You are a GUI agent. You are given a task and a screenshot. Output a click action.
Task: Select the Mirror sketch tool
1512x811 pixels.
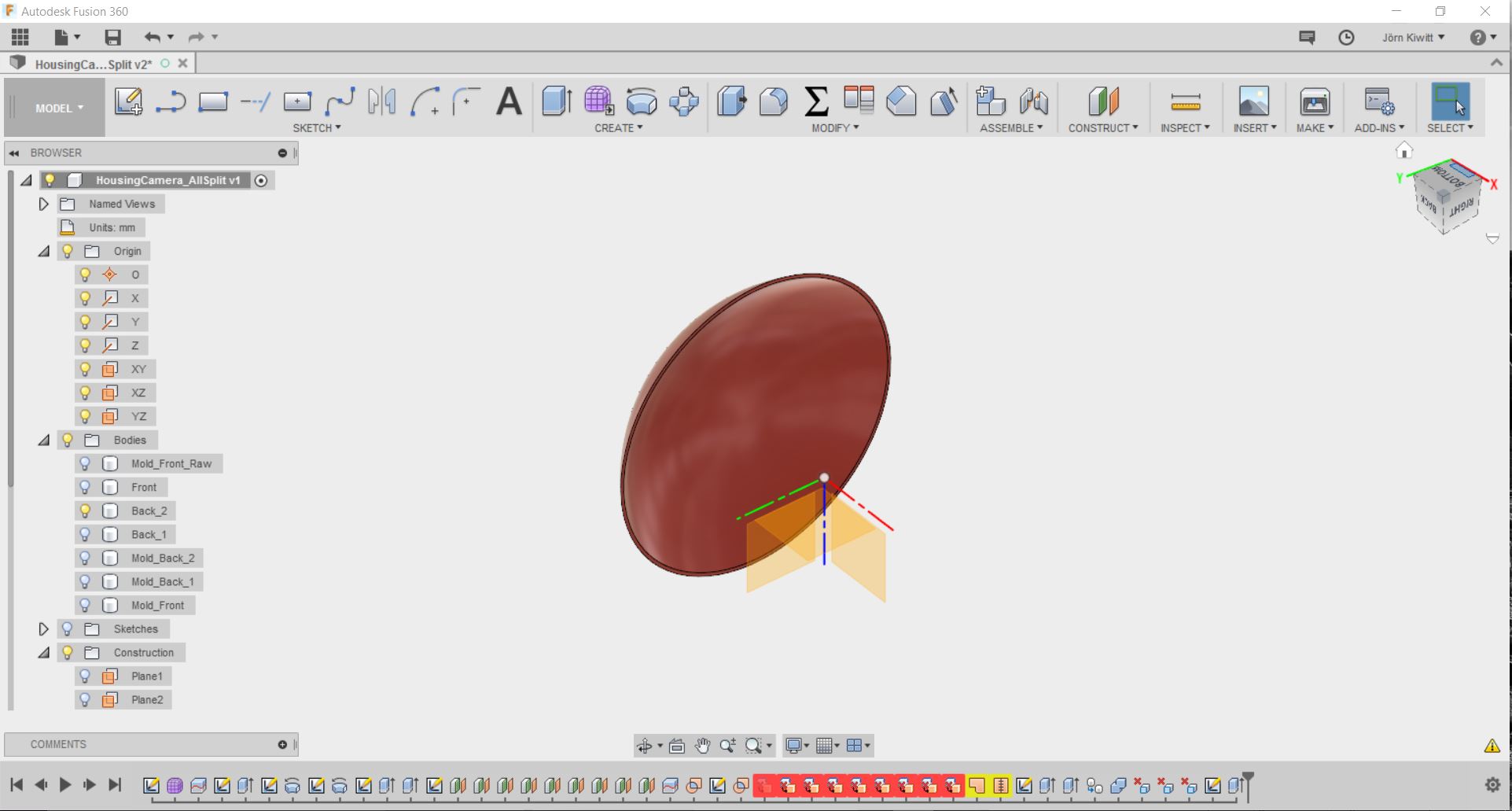[382, 102]
